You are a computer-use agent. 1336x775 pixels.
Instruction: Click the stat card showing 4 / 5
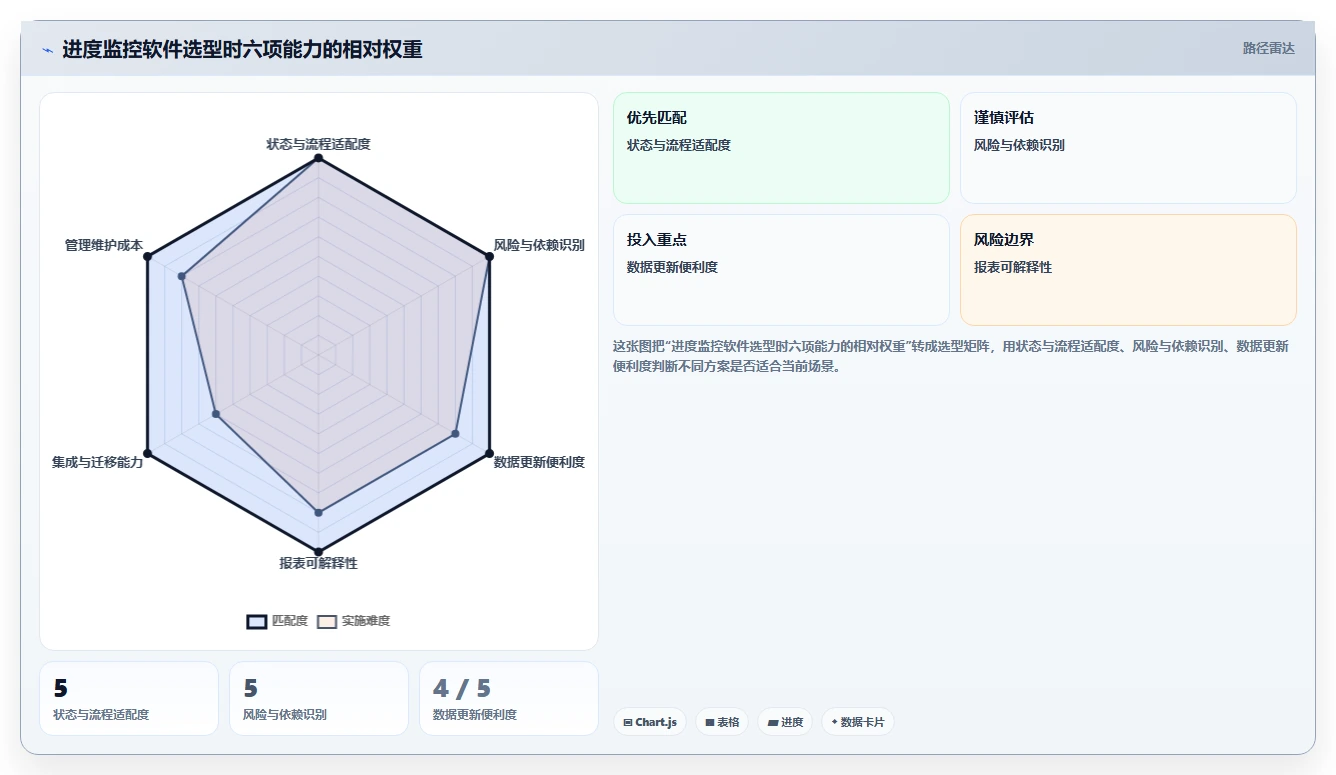(x=508, y=698)
